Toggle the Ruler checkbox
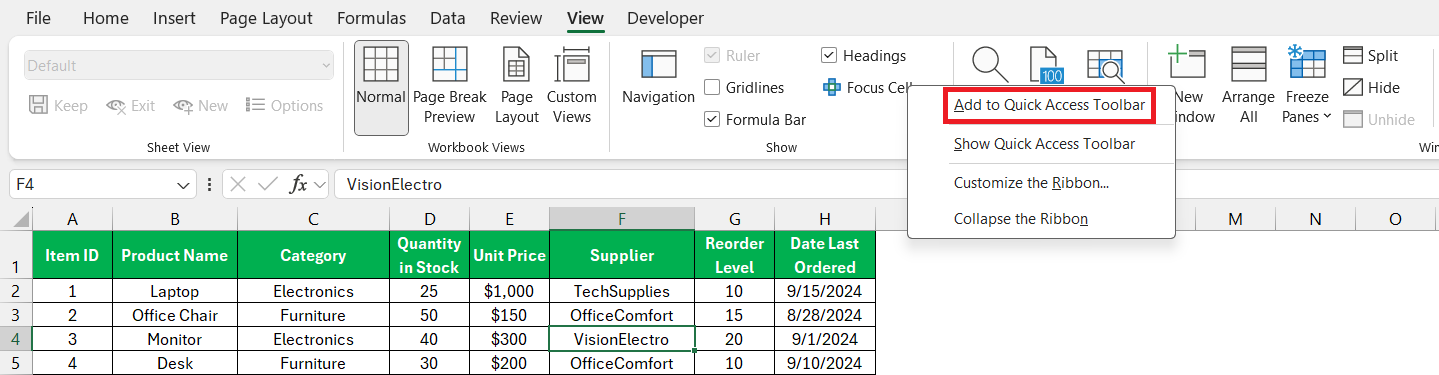 point(712,56)
